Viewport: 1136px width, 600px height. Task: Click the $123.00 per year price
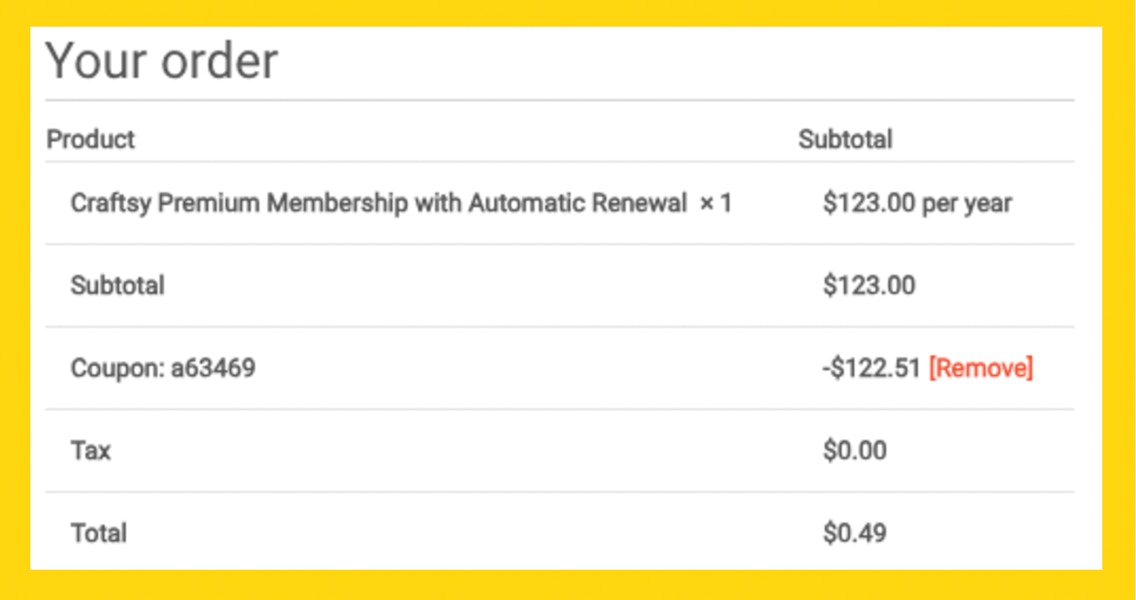coord(917,204)
